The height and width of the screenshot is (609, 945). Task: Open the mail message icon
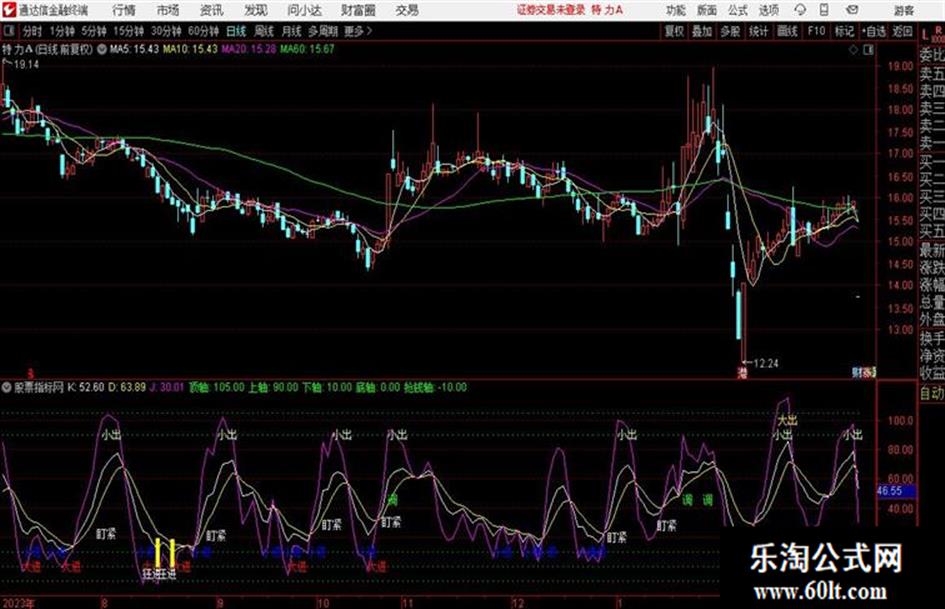[852, 10]
